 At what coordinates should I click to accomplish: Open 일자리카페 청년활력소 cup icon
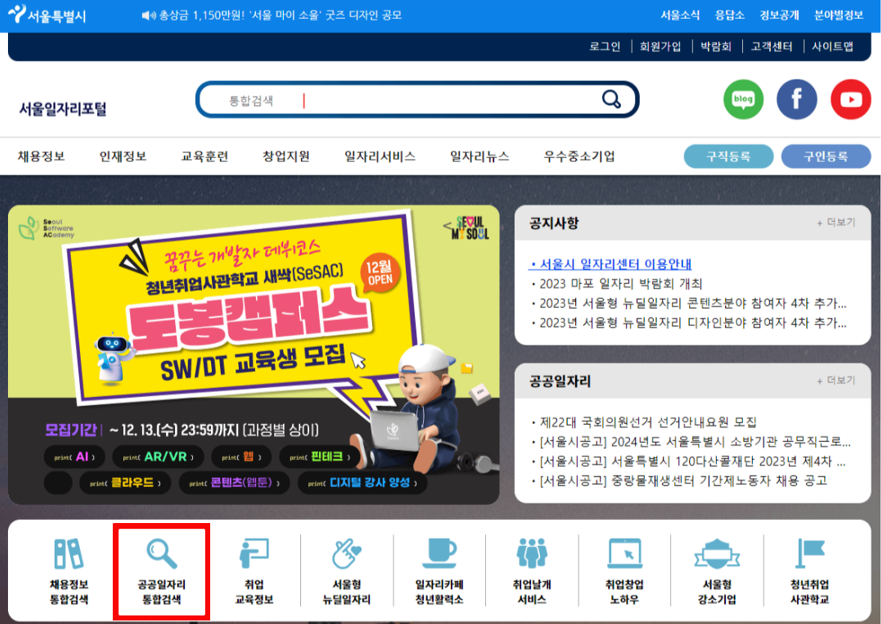coord(439,554)
